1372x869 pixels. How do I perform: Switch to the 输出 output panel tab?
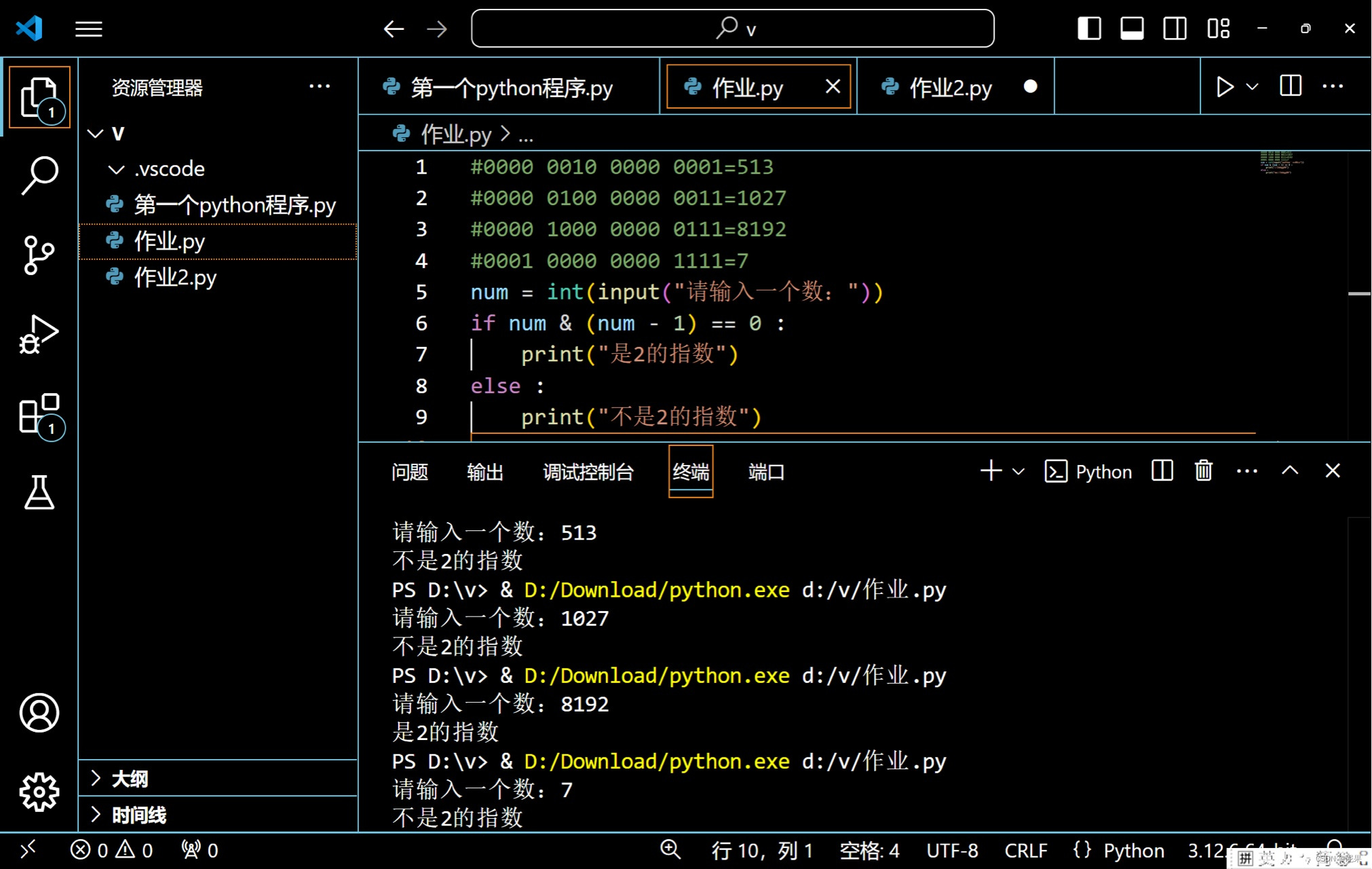coord(485,472)
